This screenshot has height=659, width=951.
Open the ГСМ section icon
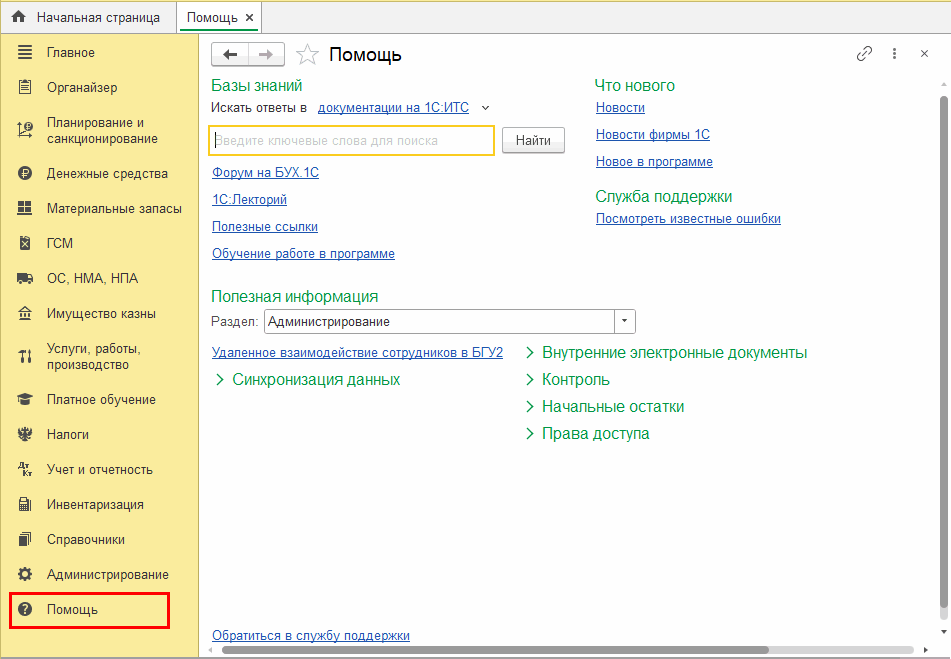click(26, 243)
